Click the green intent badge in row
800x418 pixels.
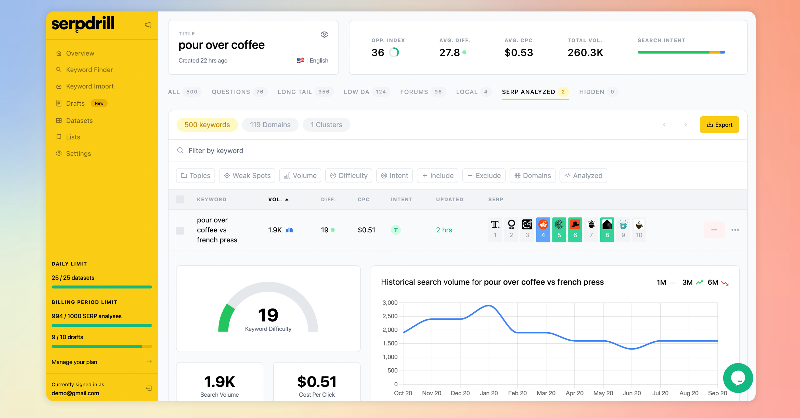pos(395,230)
